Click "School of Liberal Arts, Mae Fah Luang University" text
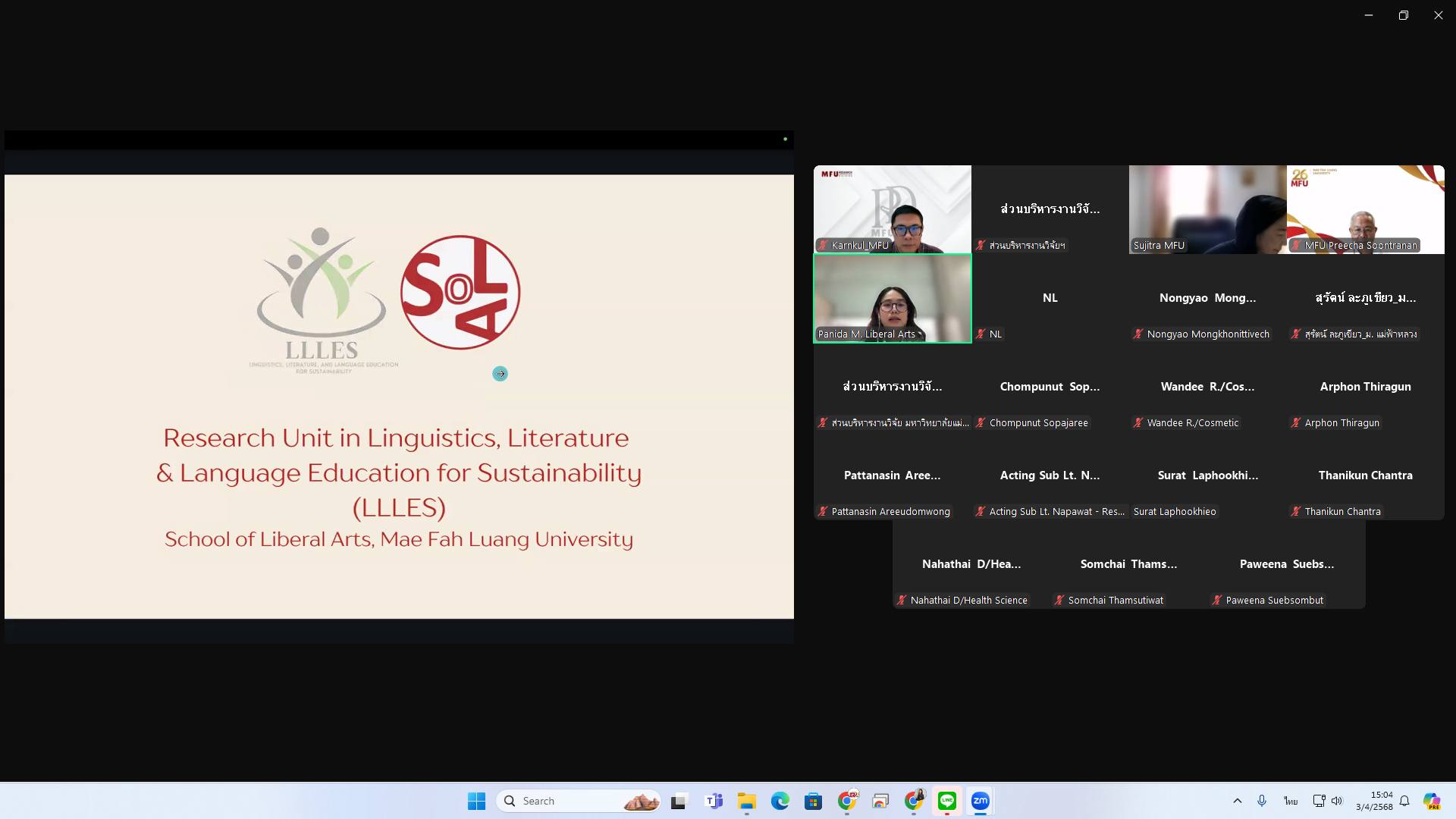Viewport: 1456px width, 819px height. click(x=399, y=539)
